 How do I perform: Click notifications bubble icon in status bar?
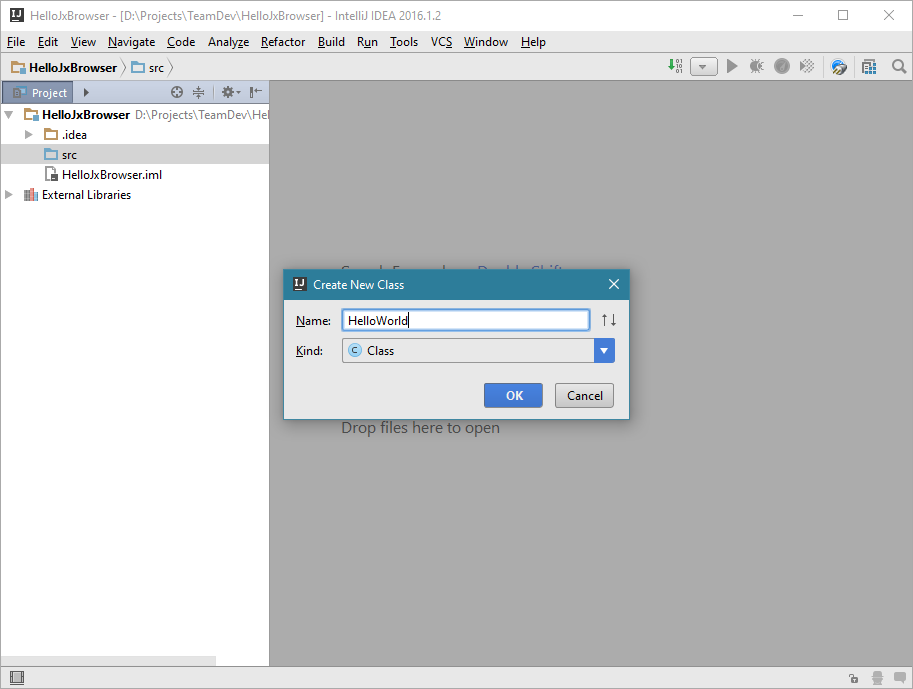(900, 678)
